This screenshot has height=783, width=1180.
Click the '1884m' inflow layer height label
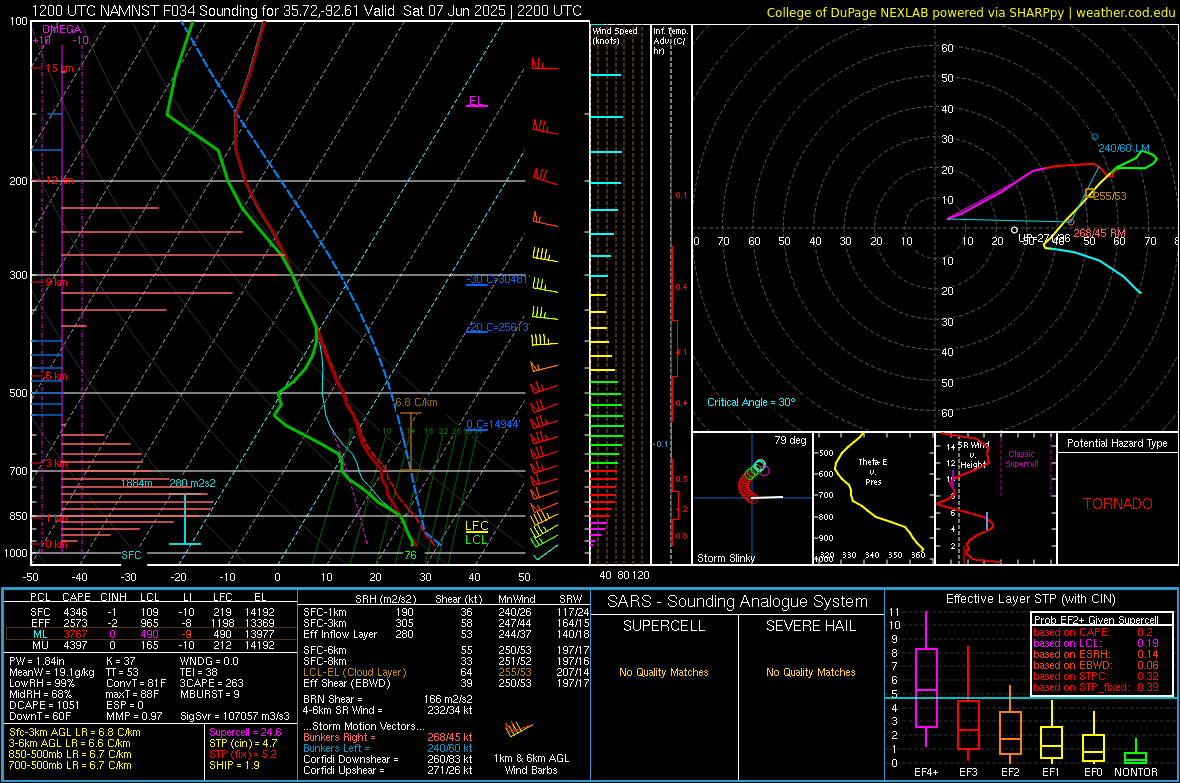[x=136, y=483]
